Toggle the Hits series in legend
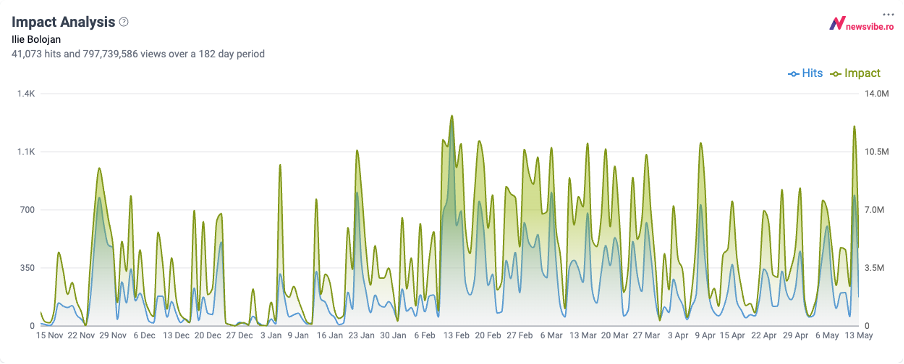 (x=805, y=73)
